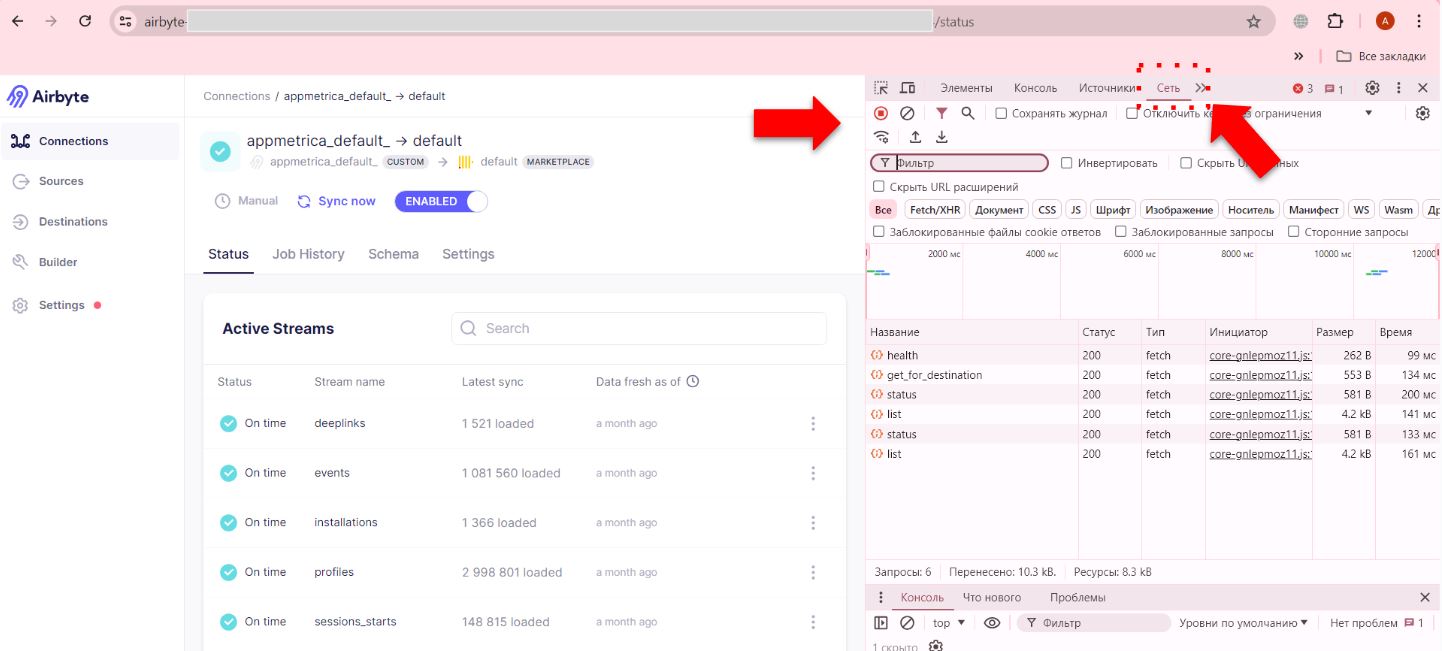Click the red error counter showing 3

coord(1303,88)
